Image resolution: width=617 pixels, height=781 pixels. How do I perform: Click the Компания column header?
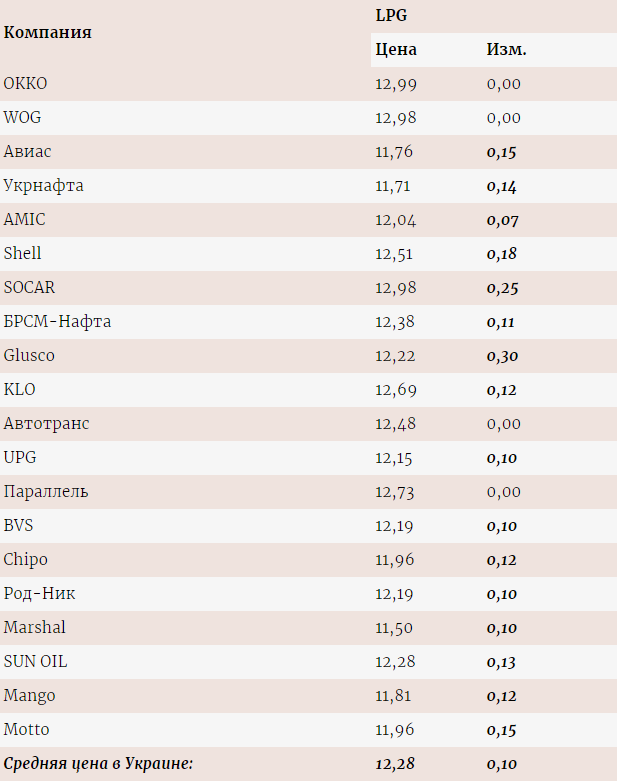(x=48, y=32)
